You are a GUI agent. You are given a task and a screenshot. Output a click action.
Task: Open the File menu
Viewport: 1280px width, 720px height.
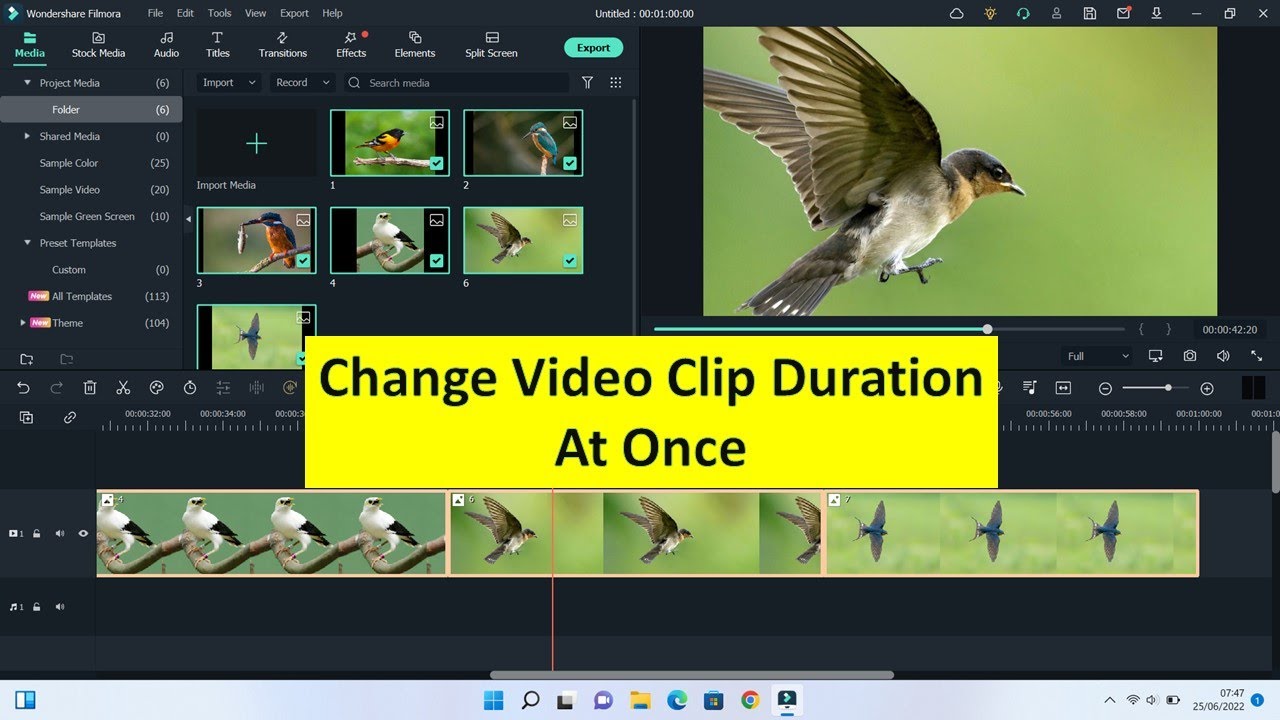[x=155, y=14]
